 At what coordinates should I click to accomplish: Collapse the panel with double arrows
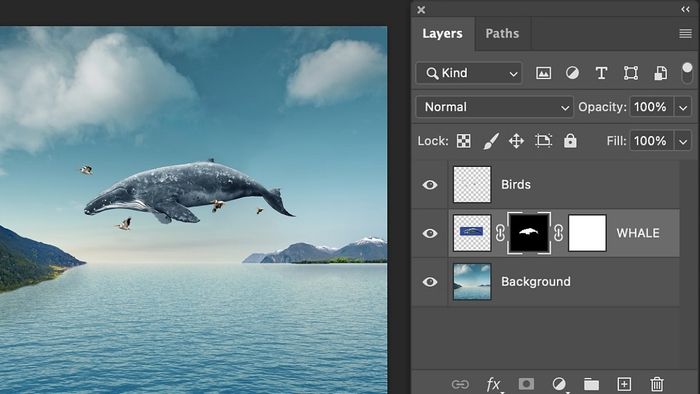[x=685, y=9]
